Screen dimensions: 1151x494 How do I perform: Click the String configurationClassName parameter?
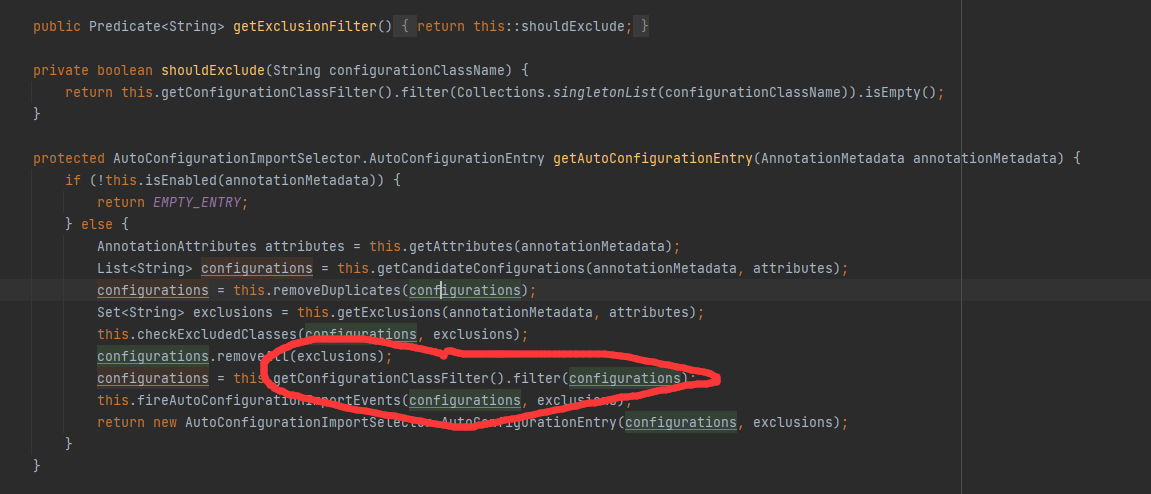[389, 70]
